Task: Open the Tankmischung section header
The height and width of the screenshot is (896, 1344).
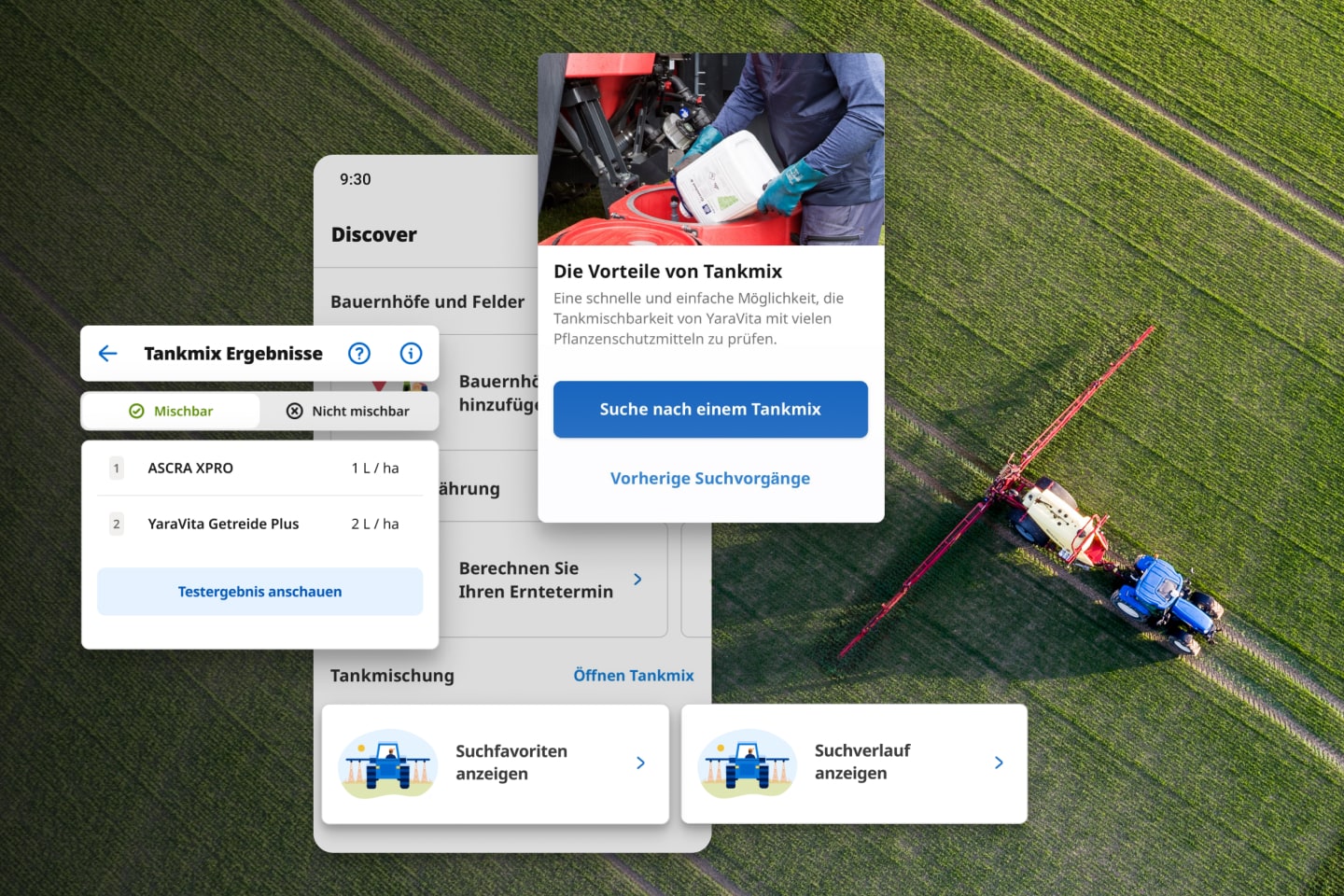Action: click(x=392, y=675)
